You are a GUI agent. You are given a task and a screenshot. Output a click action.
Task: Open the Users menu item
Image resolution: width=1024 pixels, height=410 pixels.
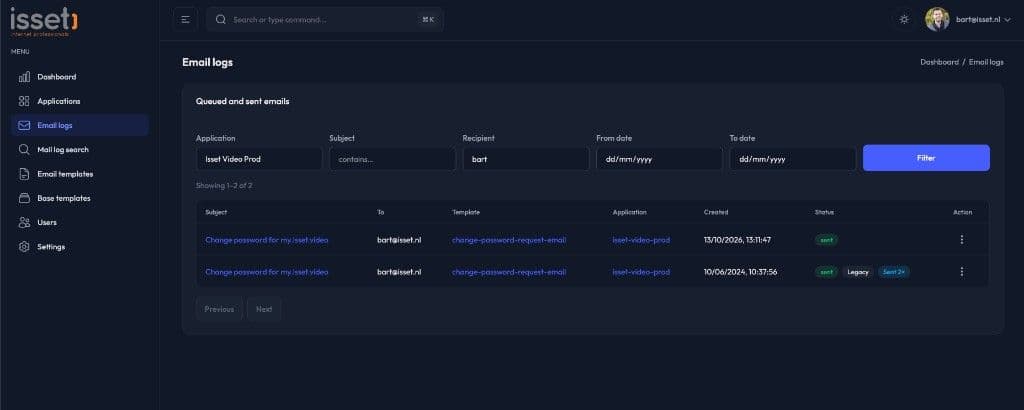(80, 223)
